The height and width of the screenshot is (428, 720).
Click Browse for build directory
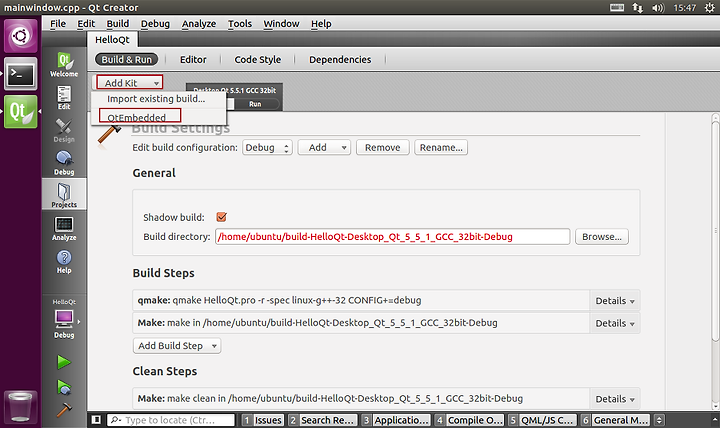coord(602,237)
